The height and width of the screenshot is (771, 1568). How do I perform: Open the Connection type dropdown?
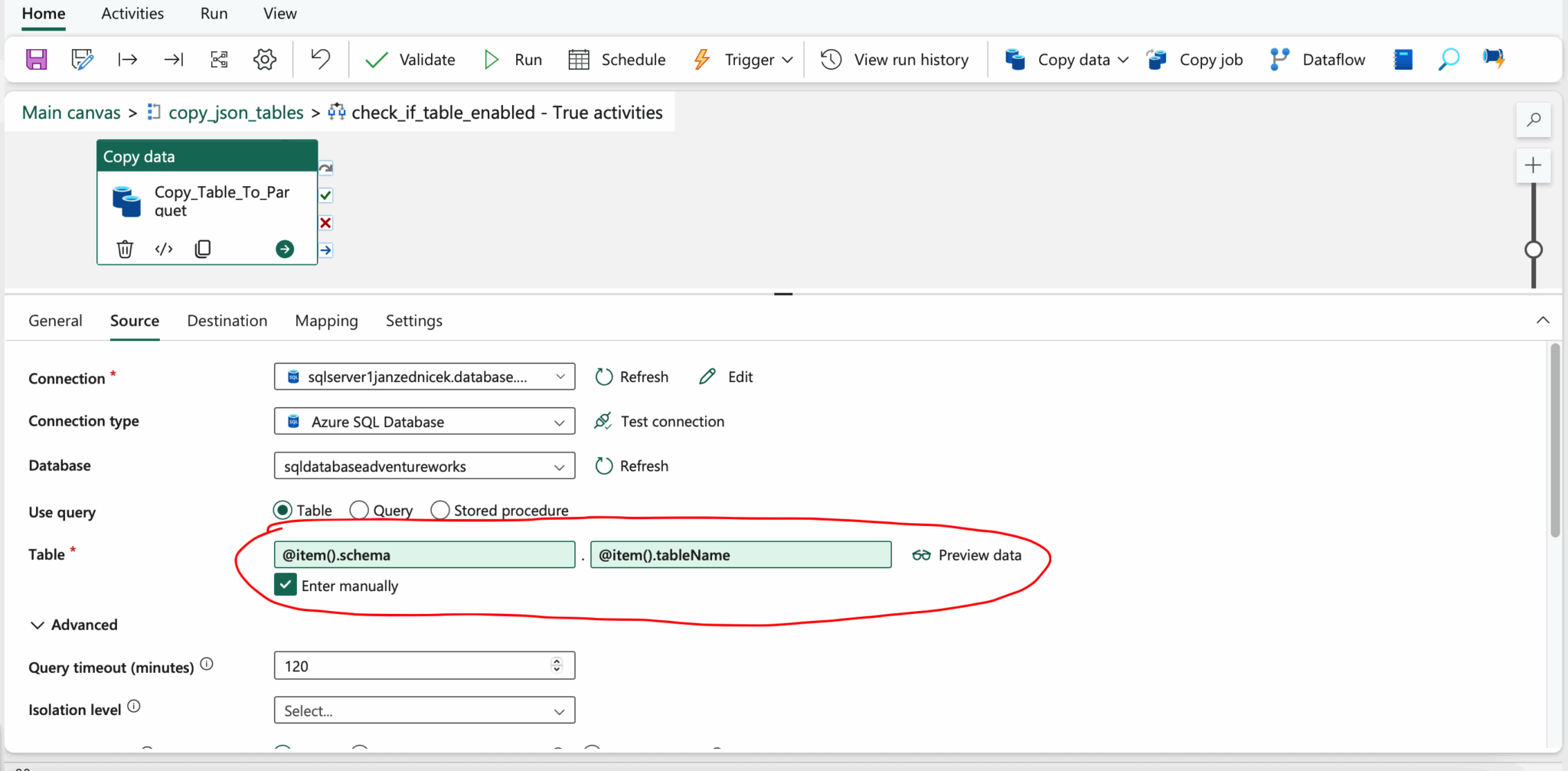(424, 421)
